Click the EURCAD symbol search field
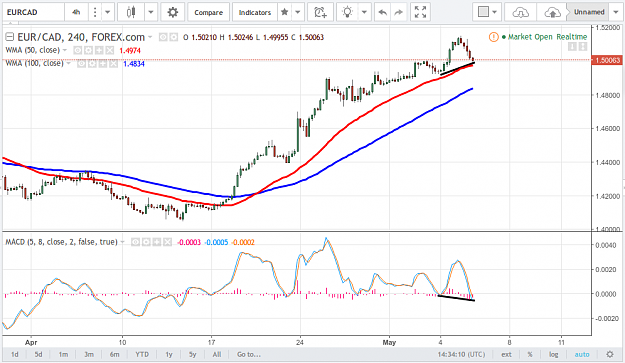 (33, 12)
